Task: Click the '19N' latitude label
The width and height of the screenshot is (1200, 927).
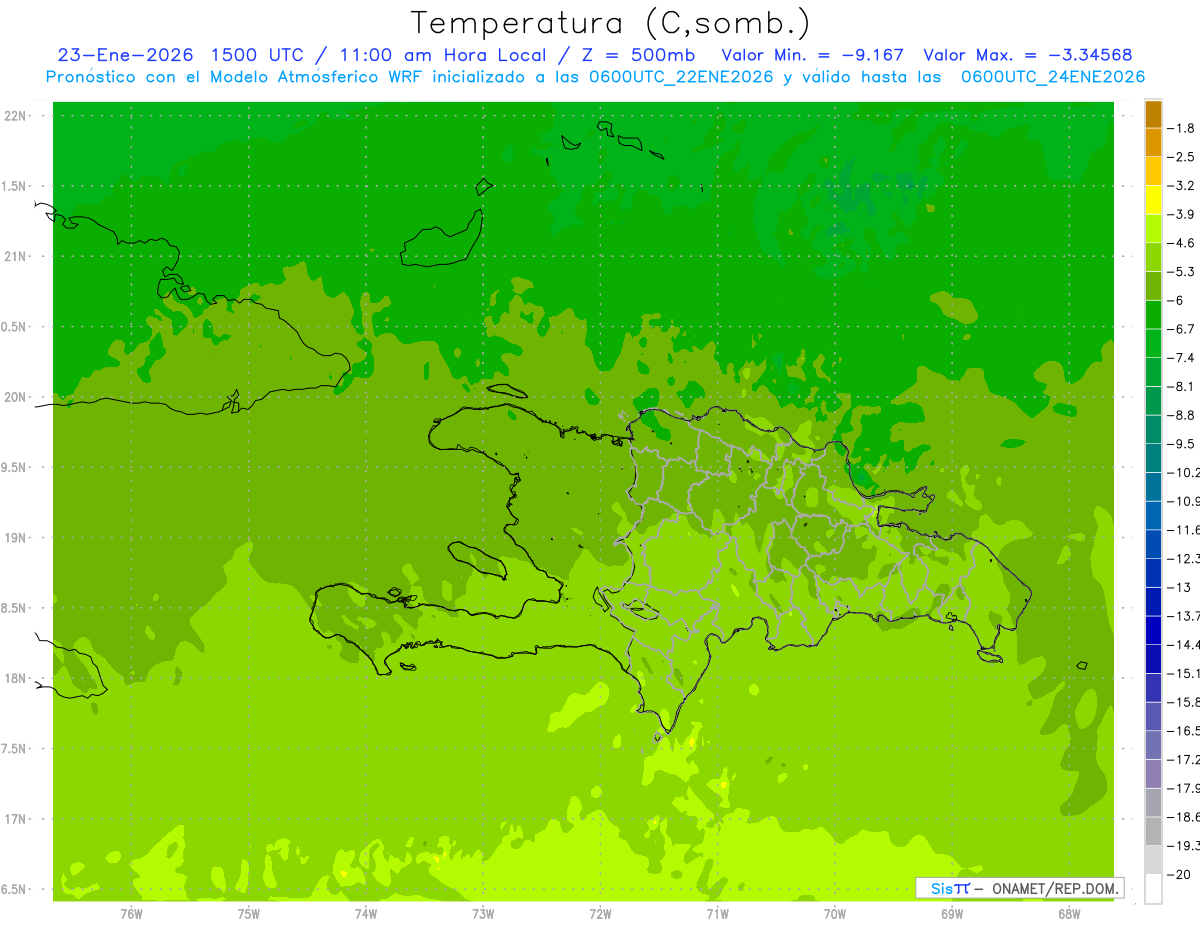Action: pos(15,537)
